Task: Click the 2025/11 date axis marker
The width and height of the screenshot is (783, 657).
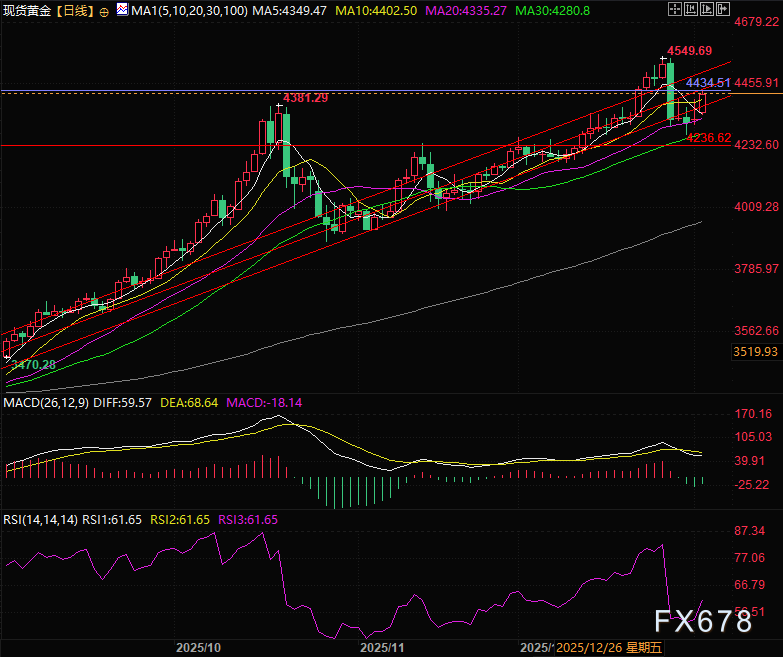Action: [x=381, y=647]
